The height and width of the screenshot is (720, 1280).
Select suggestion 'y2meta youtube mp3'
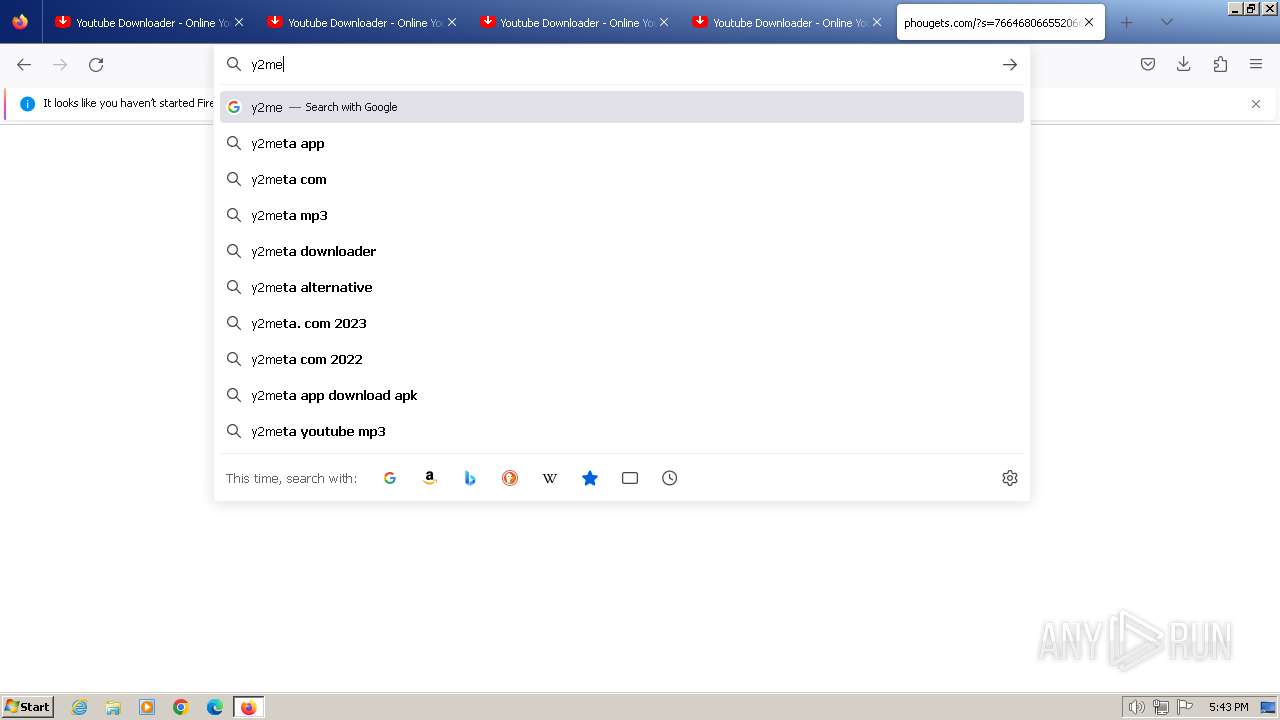pos(622,431)
